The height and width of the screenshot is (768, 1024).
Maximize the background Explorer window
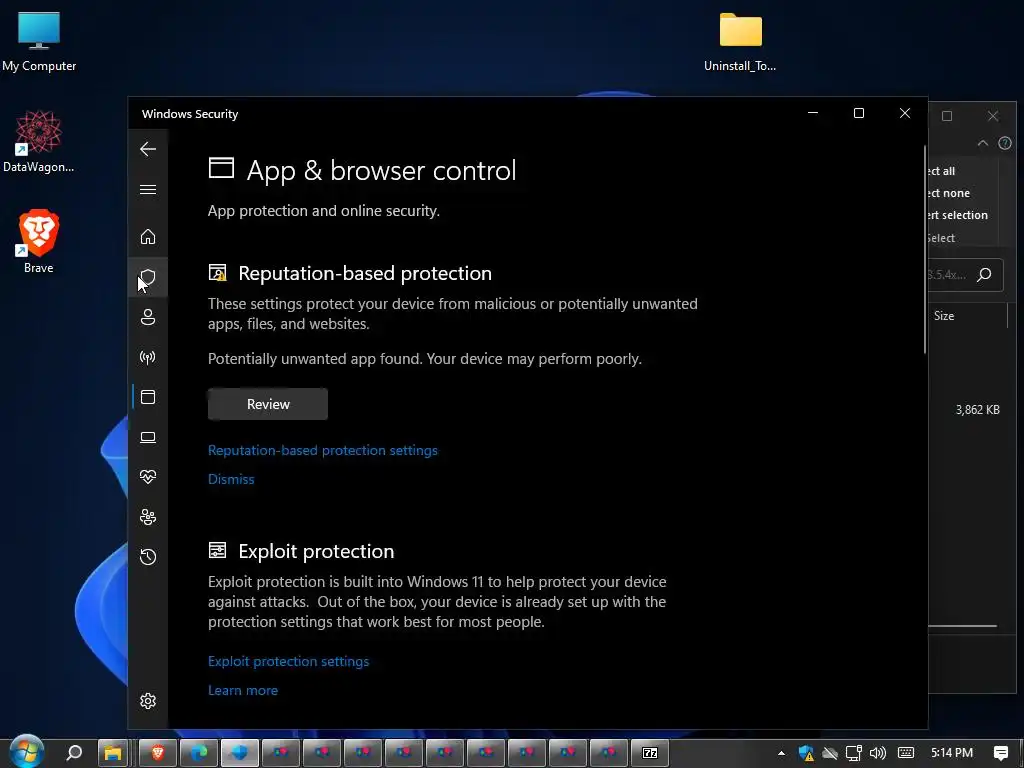click(x=947, y=116)
